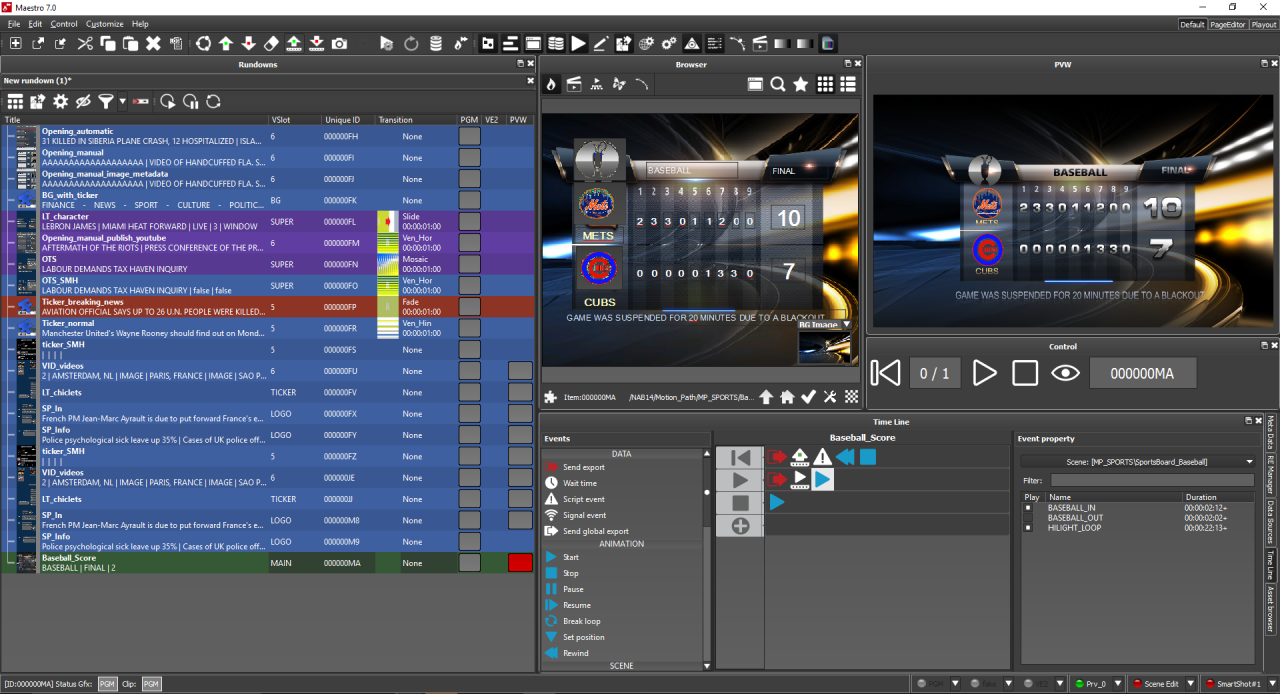
Task: Go to Browser home folder
Action: tap(787, 397)
